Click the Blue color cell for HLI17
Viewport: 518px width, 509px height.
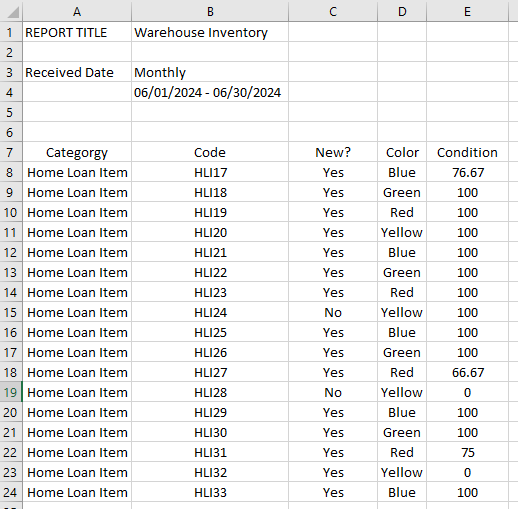pos(402,172)
